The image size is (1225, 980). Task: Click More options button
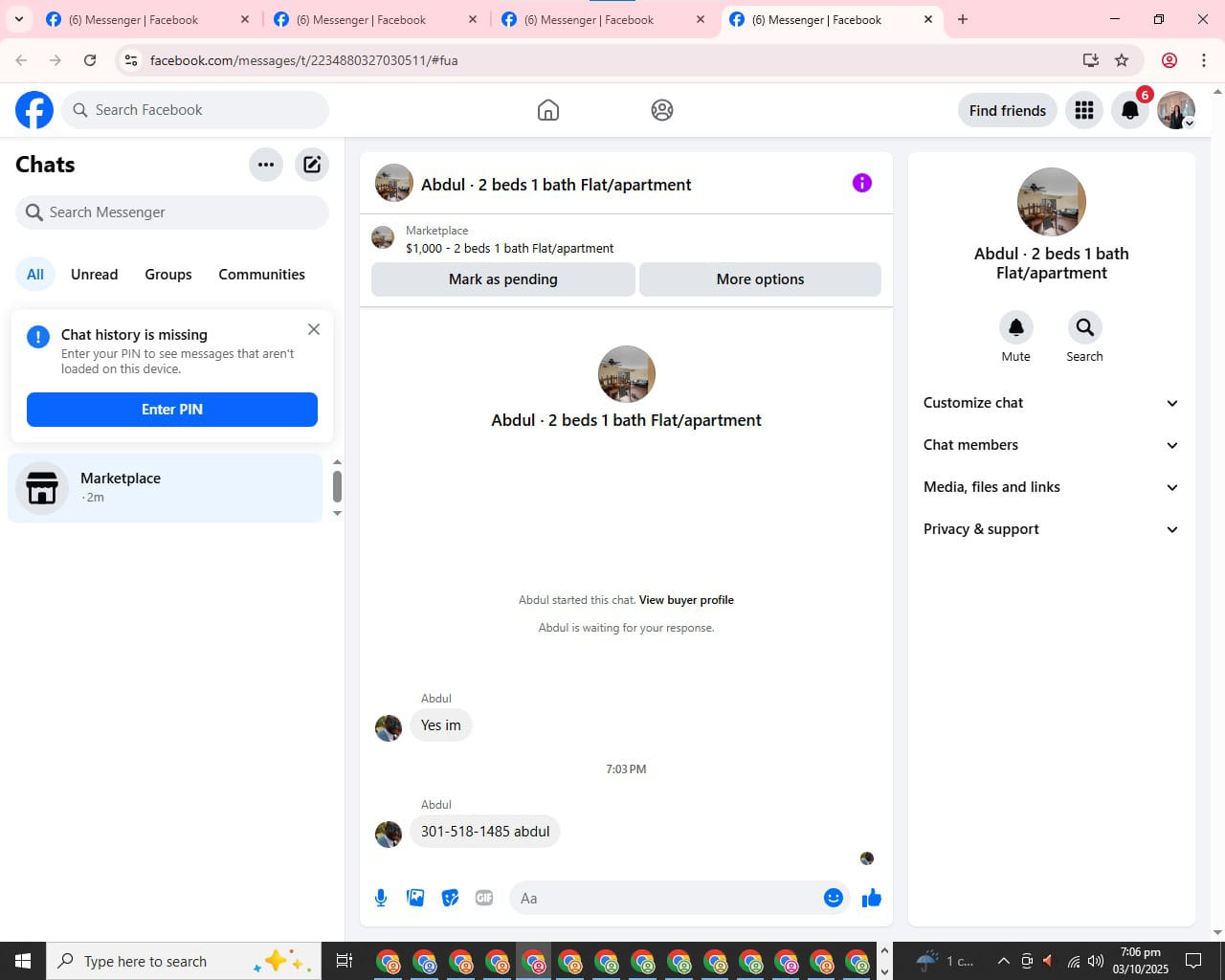tap(760, 279)
